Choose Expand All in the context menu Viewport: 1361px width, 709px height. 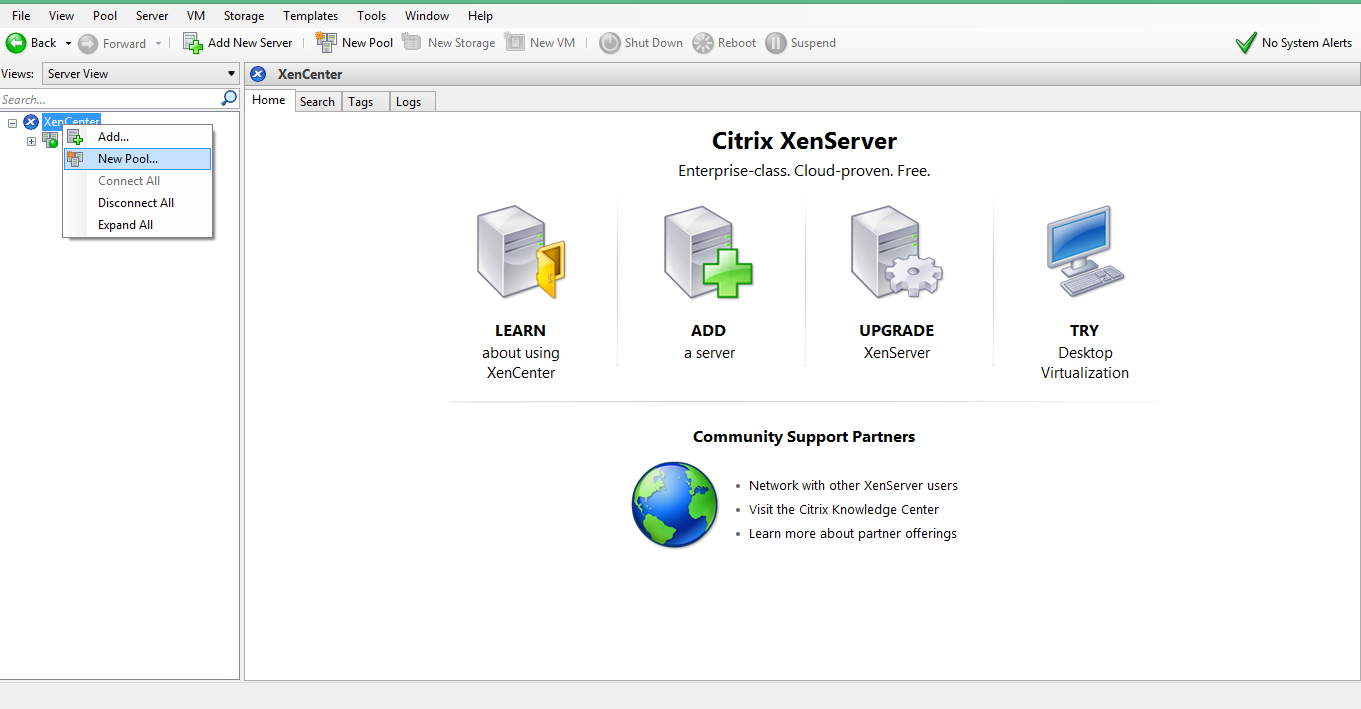pos(138,225)
